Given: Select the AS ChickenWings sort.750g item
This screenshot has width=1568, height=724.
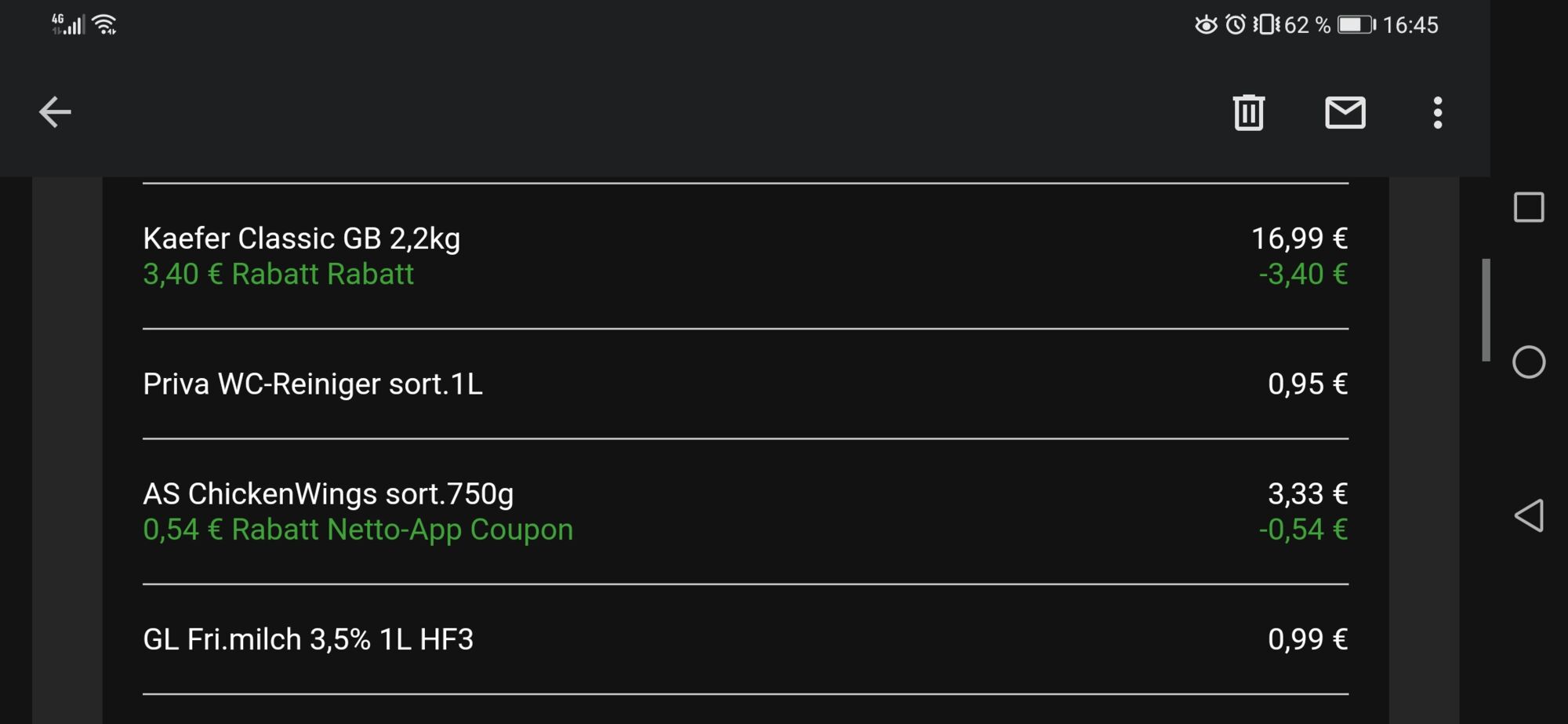Looking at the screenshot, I should click(746, 511).
